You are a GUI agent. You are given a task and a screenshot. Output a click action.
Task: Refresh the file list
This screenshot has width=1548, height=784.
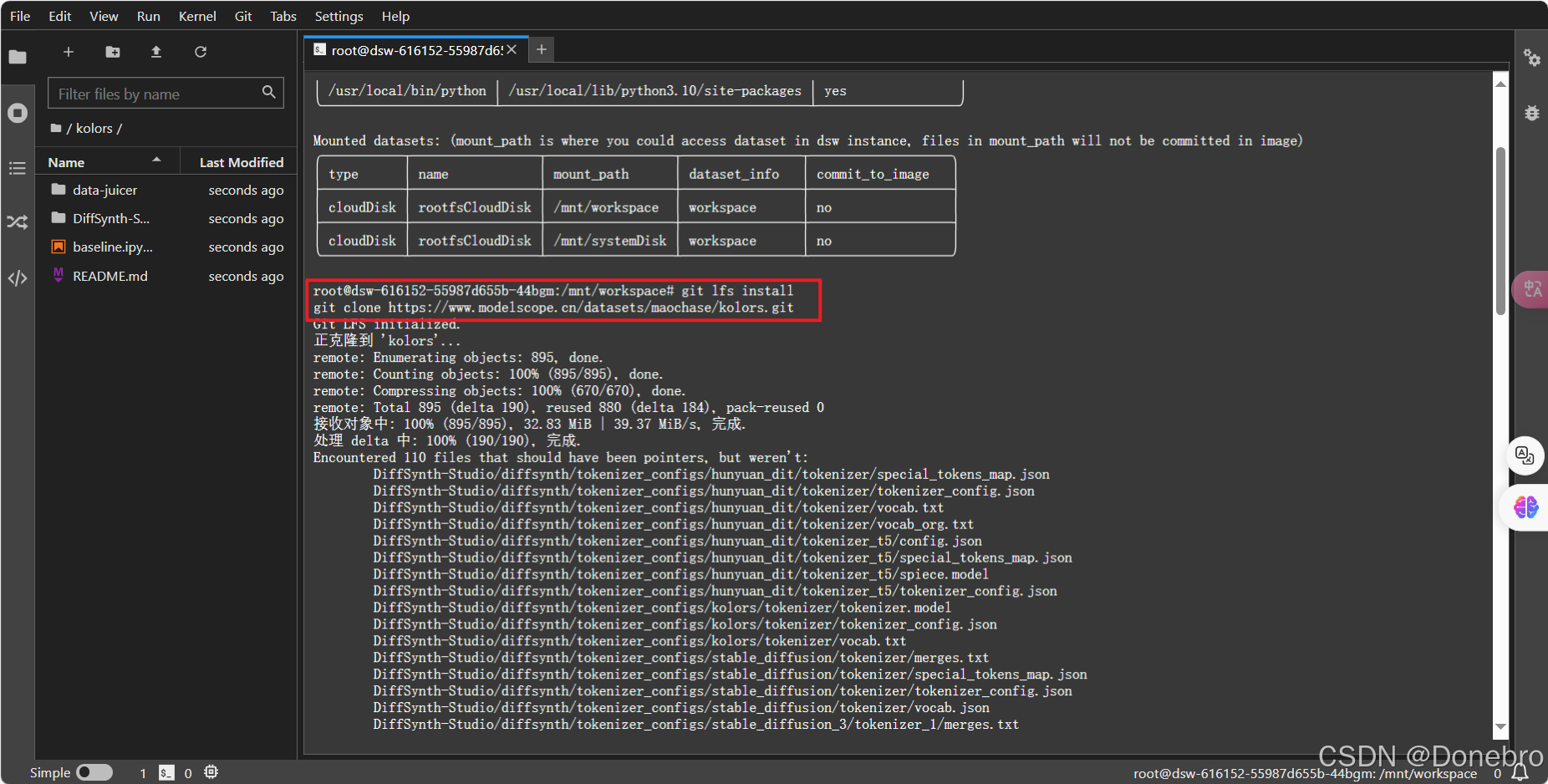pos(201,52)
